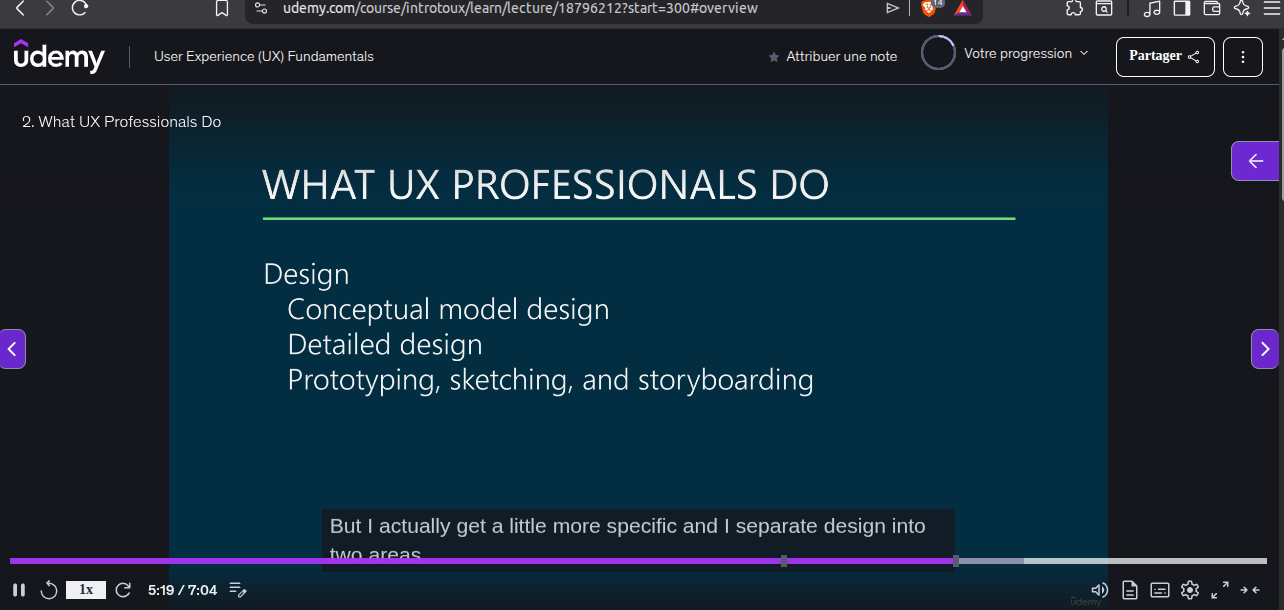Image resolution: width=1284 pixels, height=610 pixels.
Task: Mute the video volume
Action: [x=1099, y=590]
